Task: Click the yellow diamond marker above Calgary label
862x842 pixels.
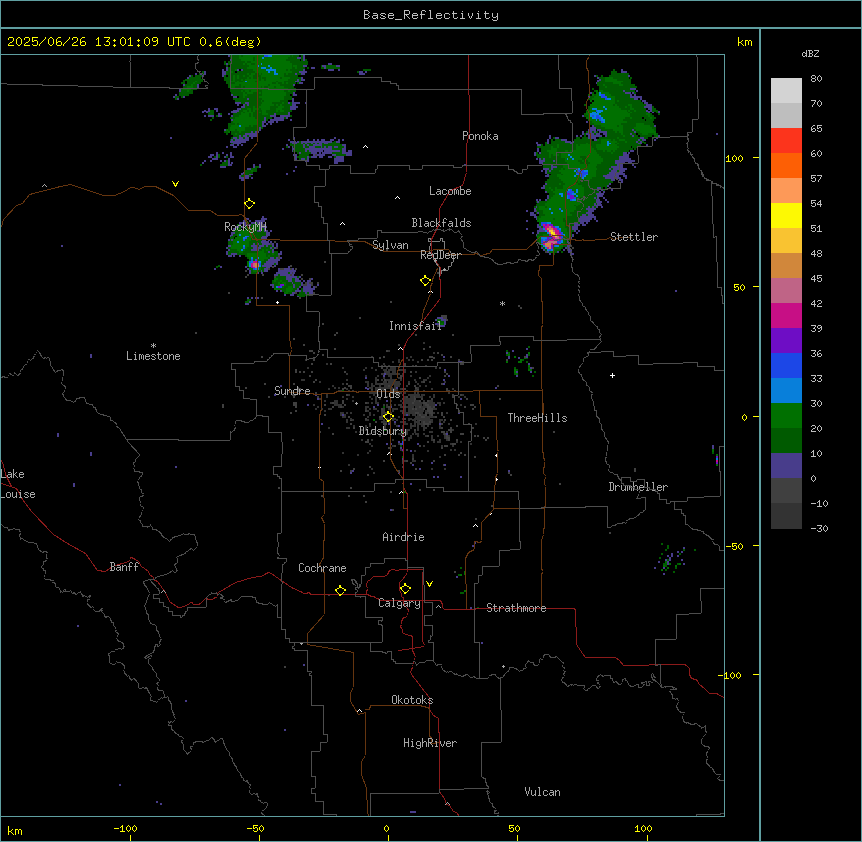Action: [405, 589]
